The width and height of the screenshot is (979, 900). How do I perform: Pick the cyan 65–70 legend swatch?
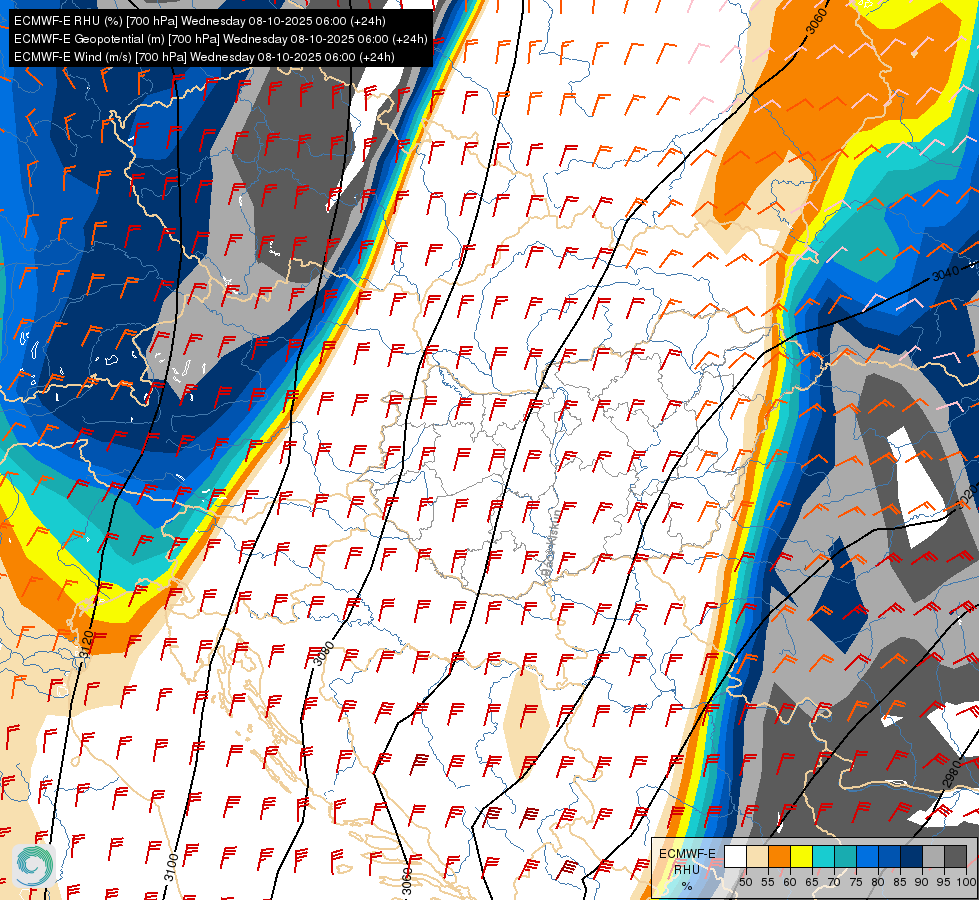(824, 856)
